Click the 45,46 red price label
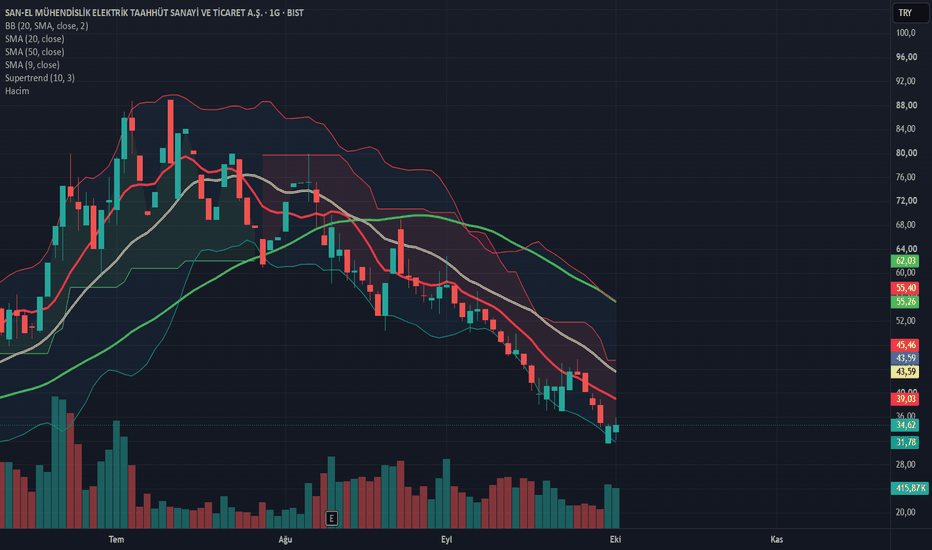This screenshot has height=550, width=932. pos(905,345)
